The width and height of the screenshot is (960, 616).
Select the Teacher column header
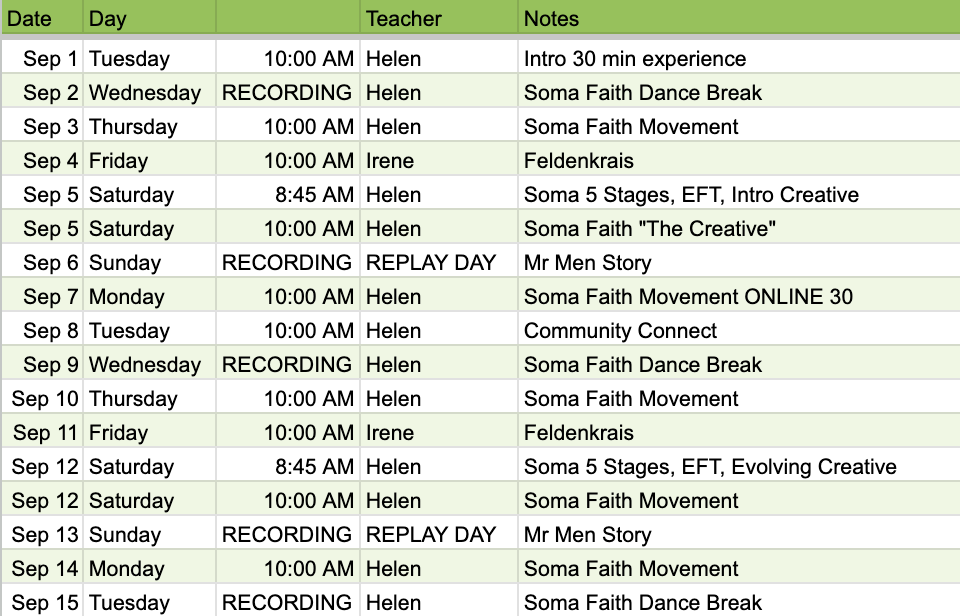point(439,18)
